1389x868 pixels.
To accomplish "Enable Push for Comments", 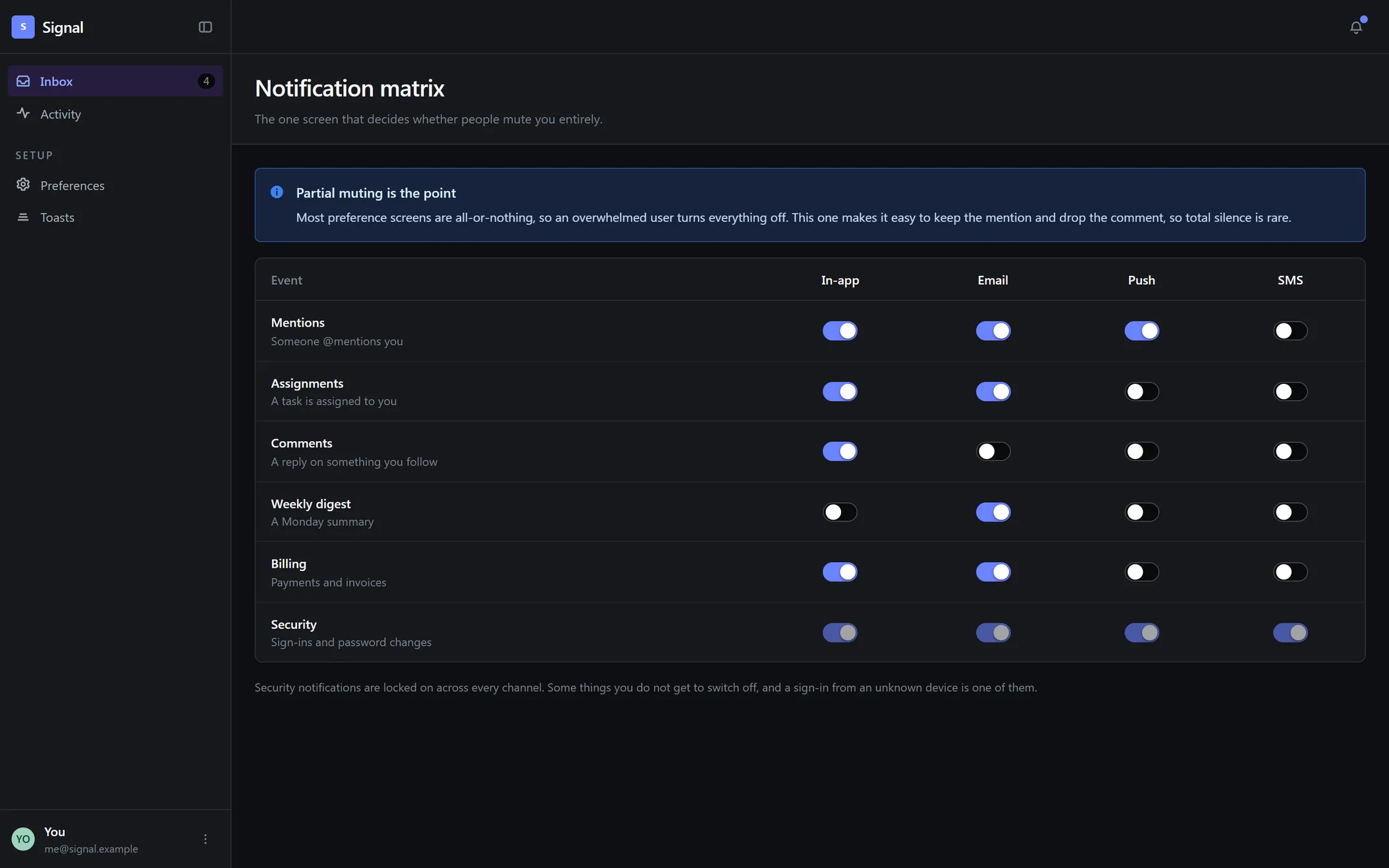I will click(x=1141, y=451).
